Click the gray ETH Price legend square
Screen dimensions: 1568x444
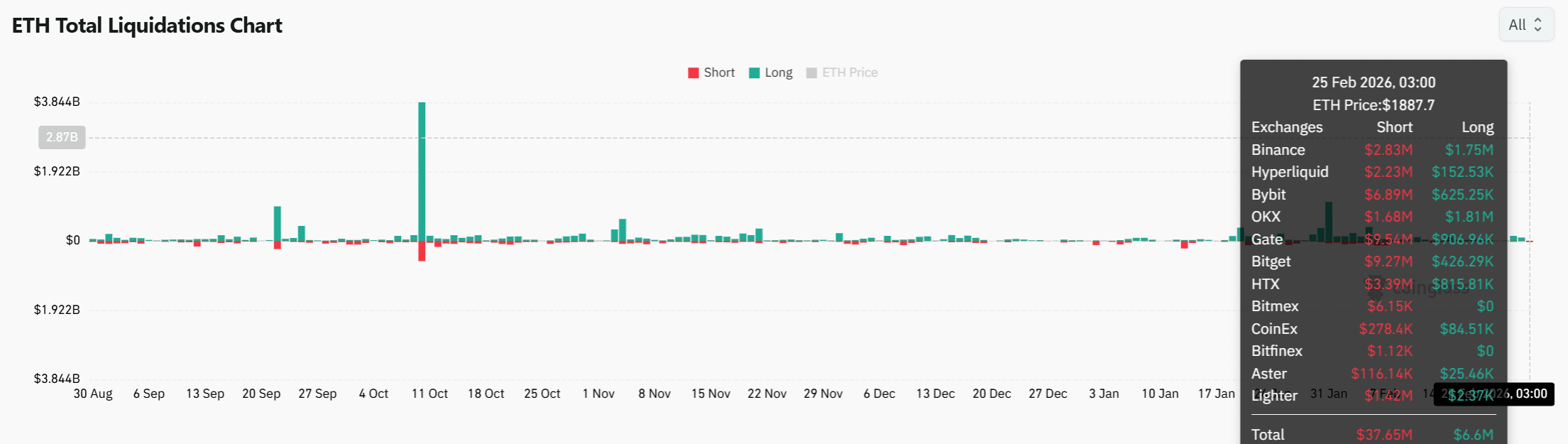point(811,73)
